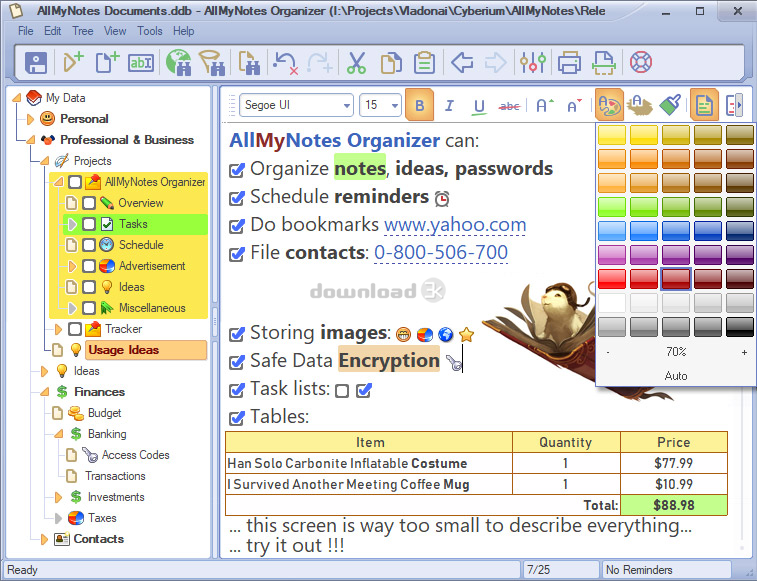Open the File menu
The width and height of the screenshot is (757, 581).
(x=26, y=31)
